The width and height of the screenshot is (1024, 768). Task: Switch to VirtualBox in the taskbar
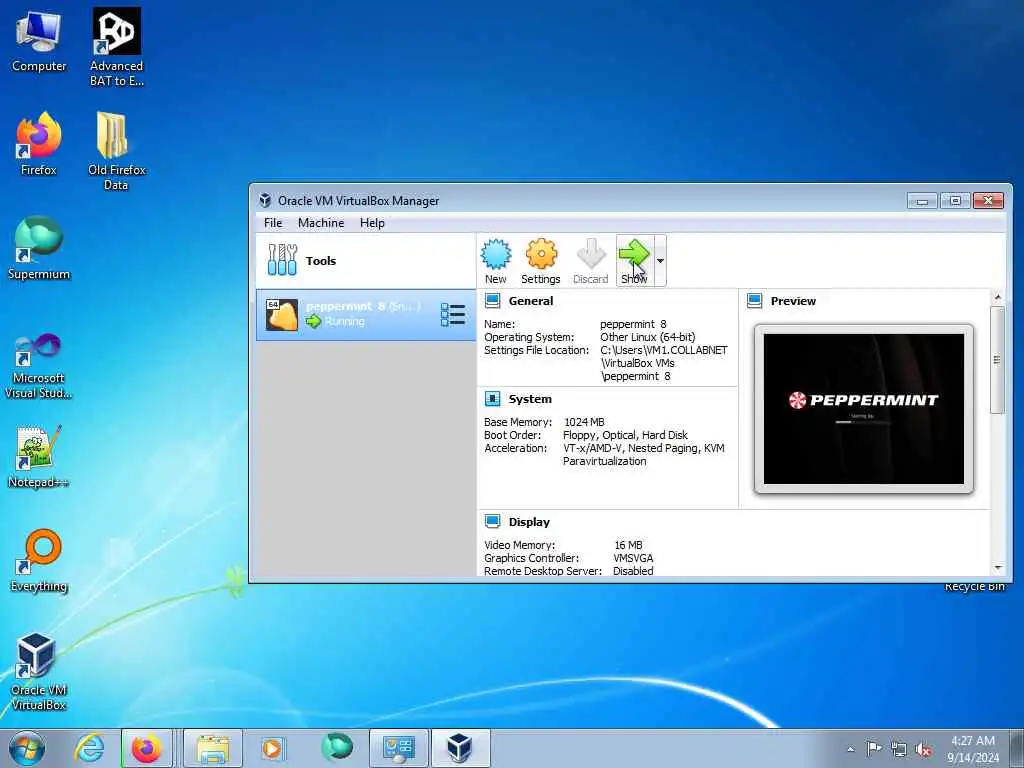point(460,748)
